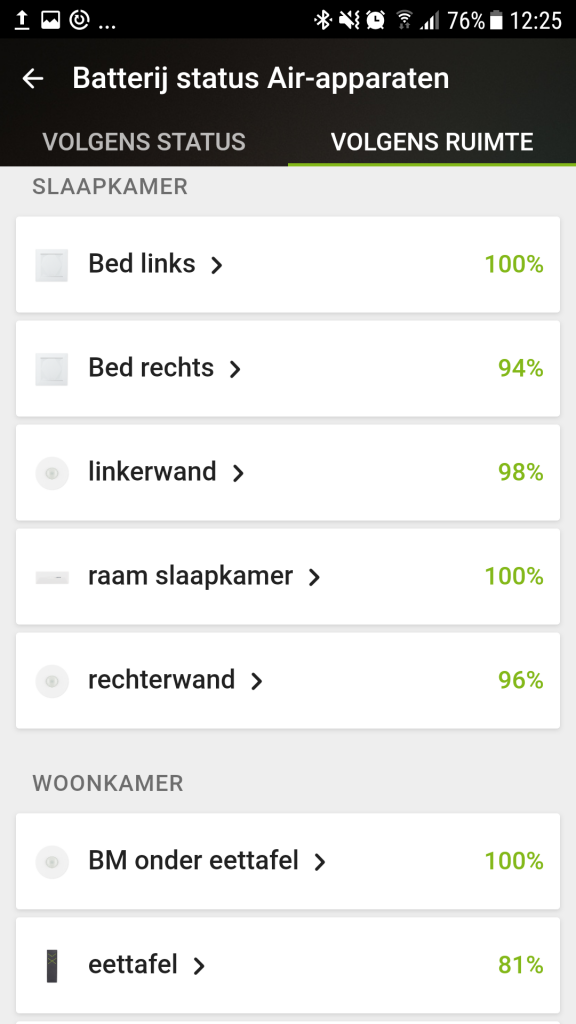
Task: Open the Bed rechts device entry
Action: [x=234, y=370]
